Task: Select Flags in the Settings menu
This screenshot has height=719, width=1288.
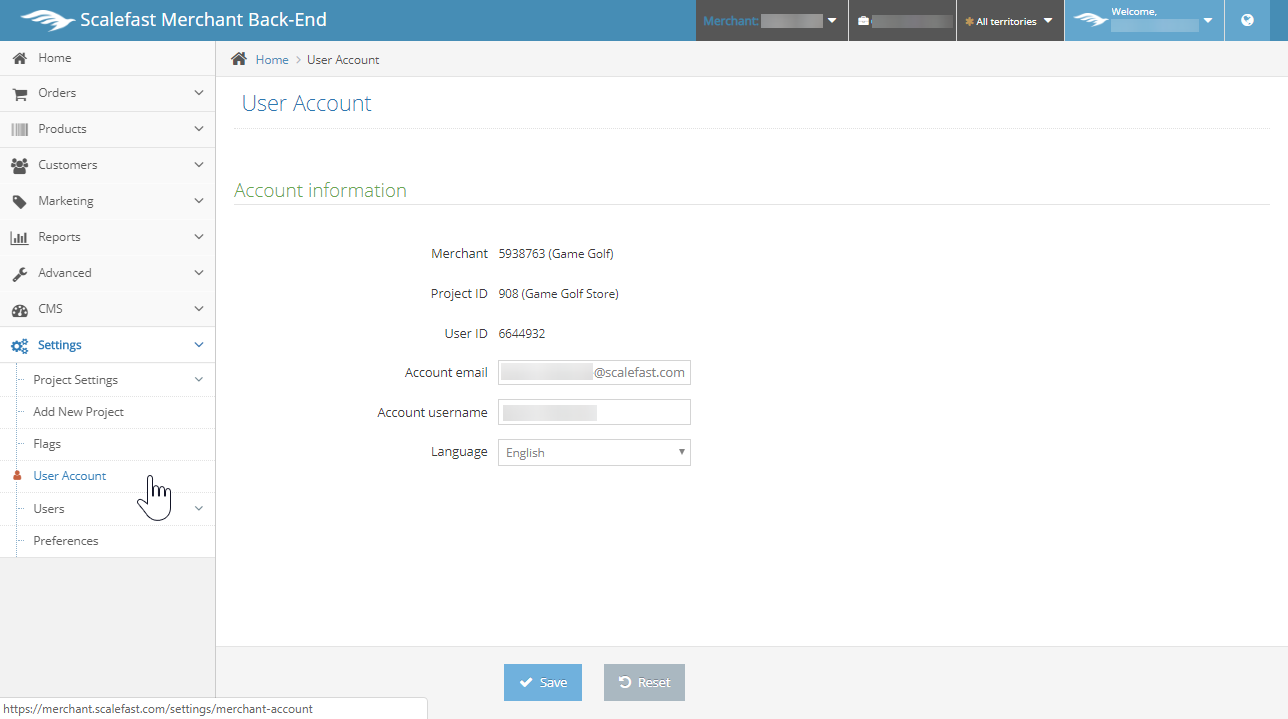Action: click(47, 444)
